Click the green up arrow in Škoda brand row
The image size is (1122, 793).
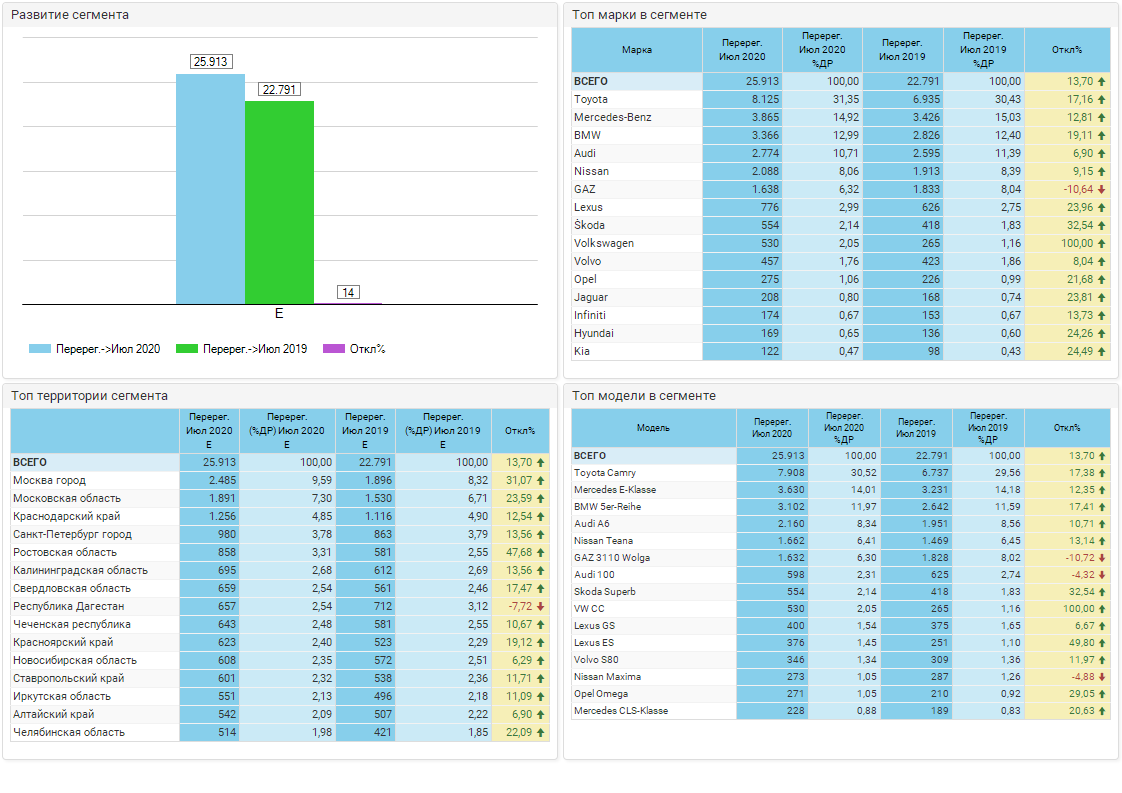coord(1101,225)
